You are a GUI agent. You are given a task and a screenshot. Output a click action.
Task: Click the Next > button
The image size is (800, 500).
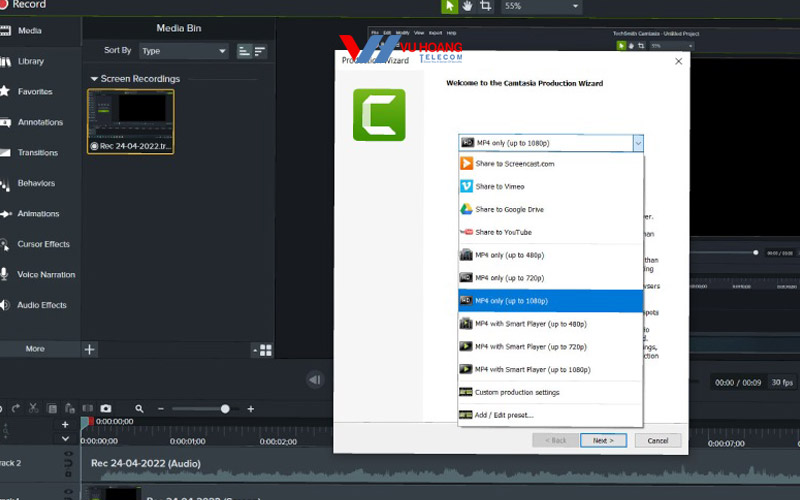pos(603,440)
